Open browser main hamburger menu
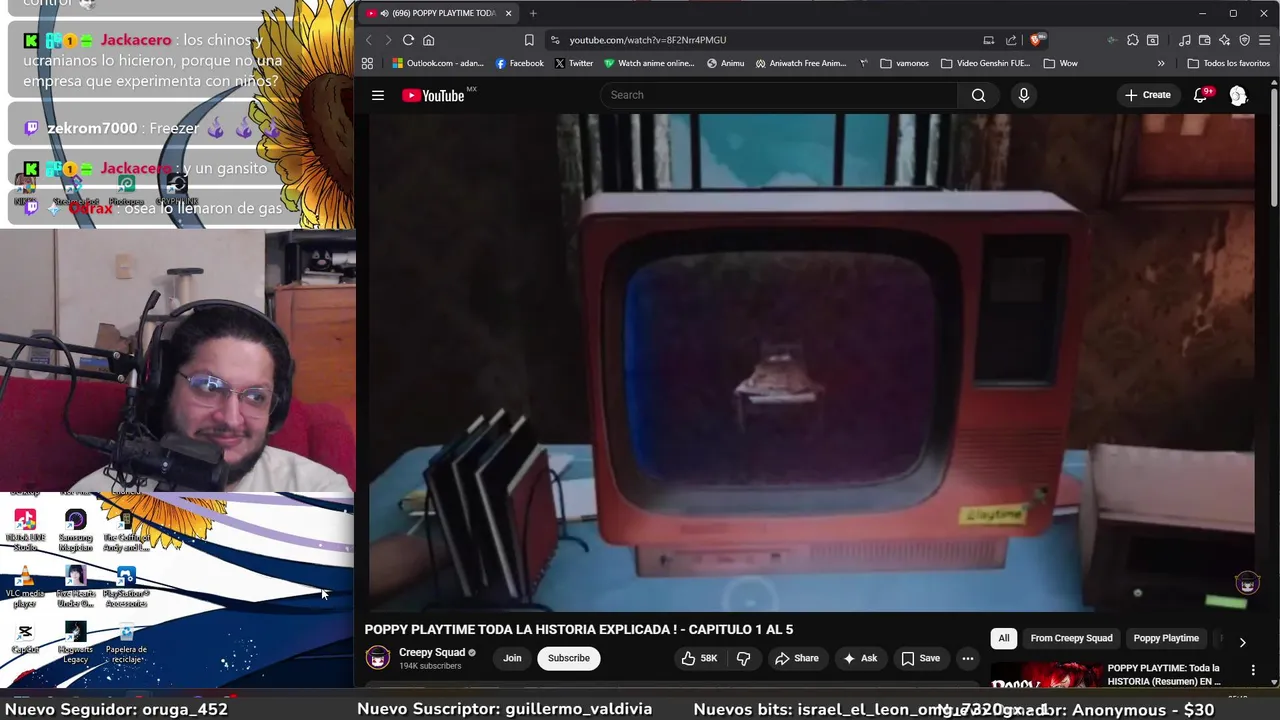 tap(1265, 40)
